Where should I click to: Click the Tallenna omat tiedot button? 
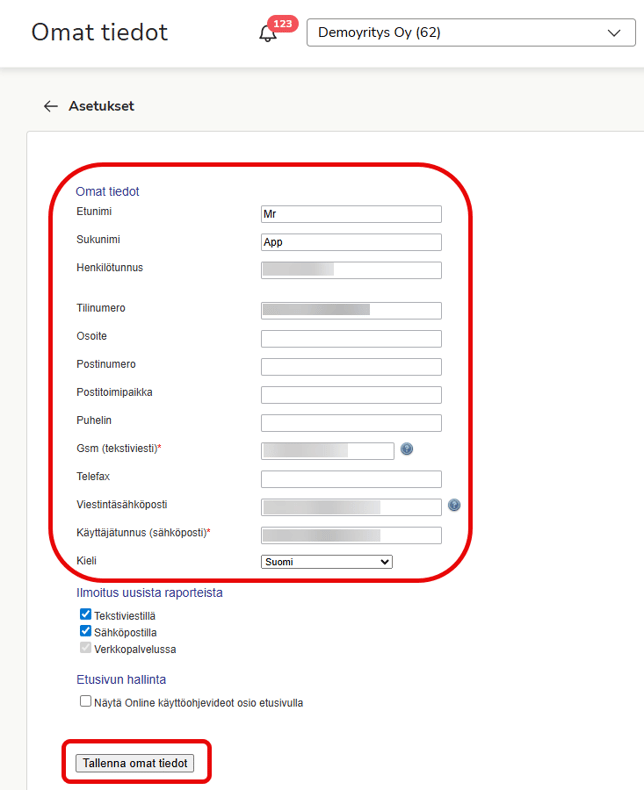[x=135, y=763]
